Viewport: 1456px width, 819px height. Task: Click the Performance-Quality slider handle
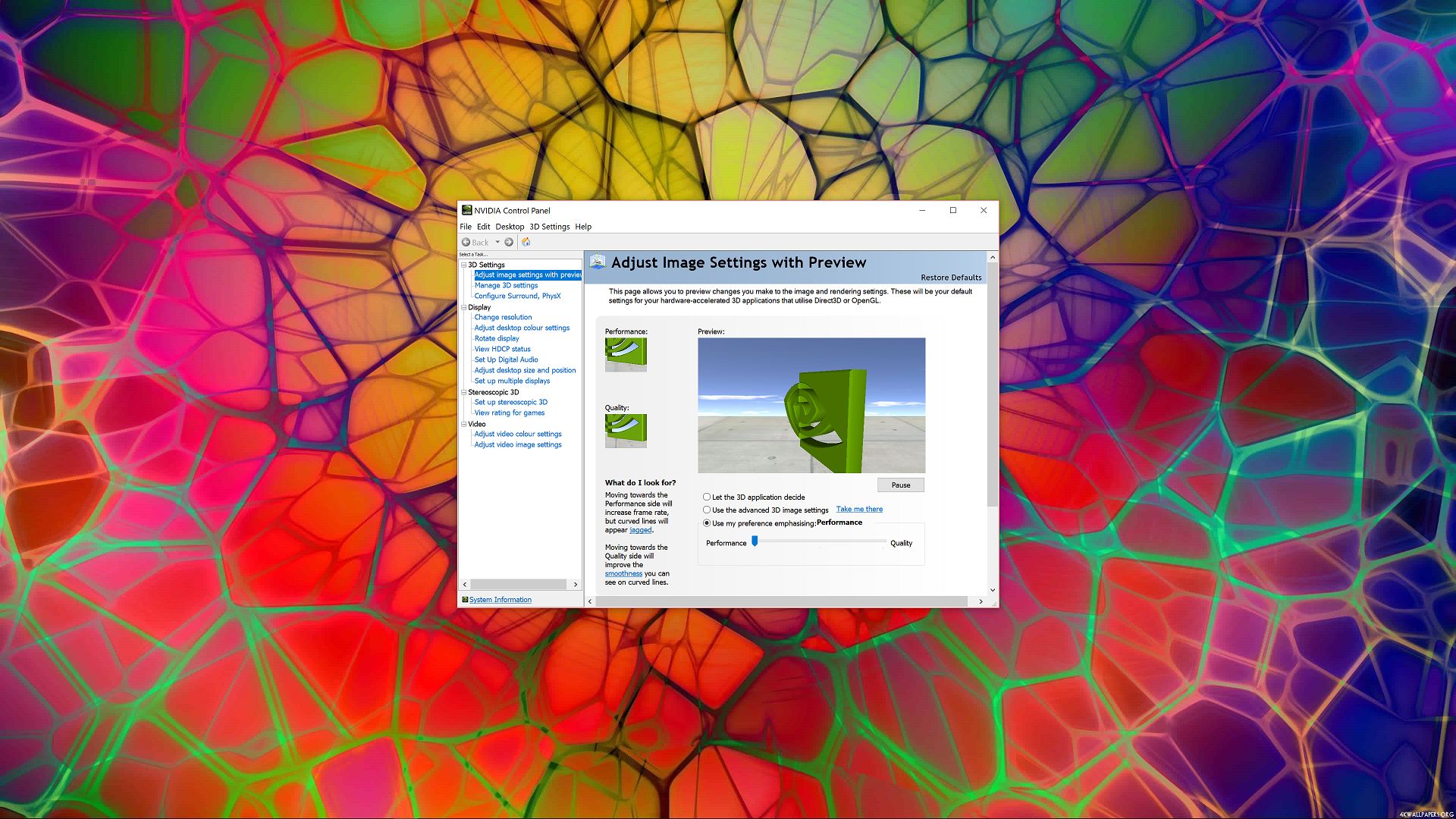click(755, 541)
